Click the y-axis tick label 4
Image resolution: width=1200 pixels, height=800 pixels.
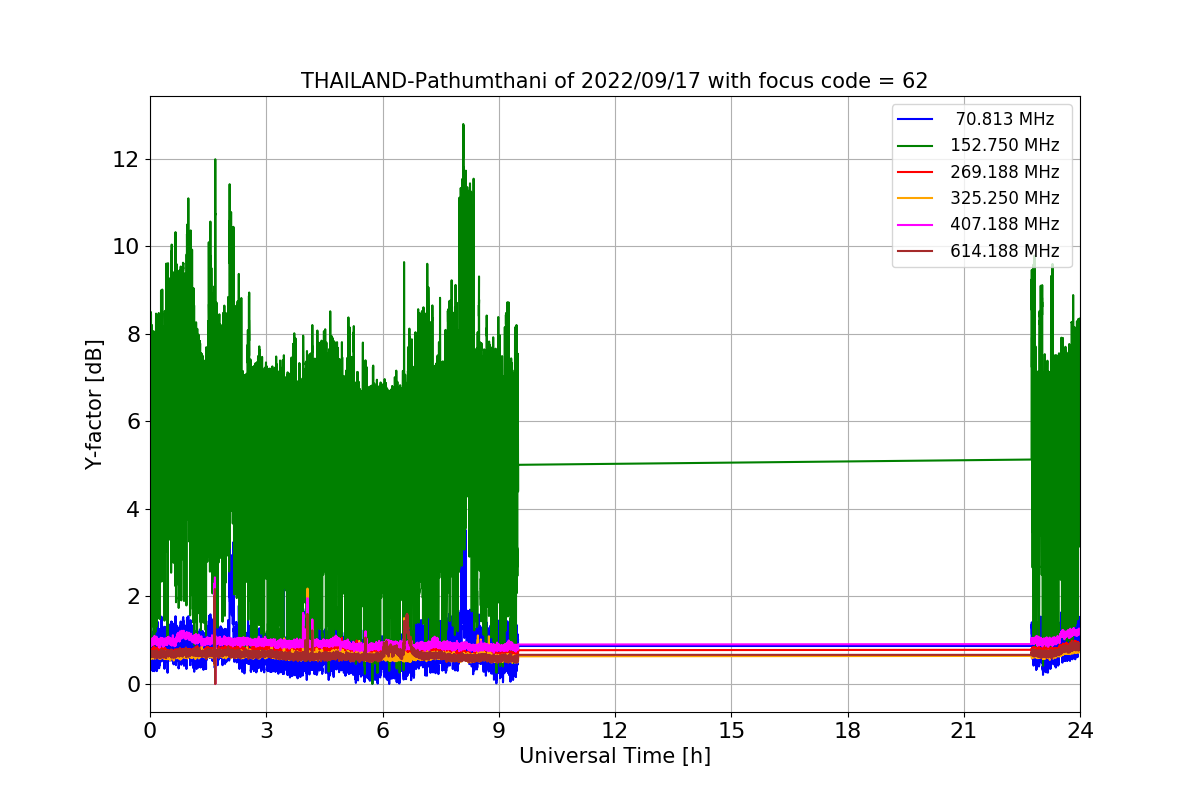pyautogui.click(x=133, y=509)
